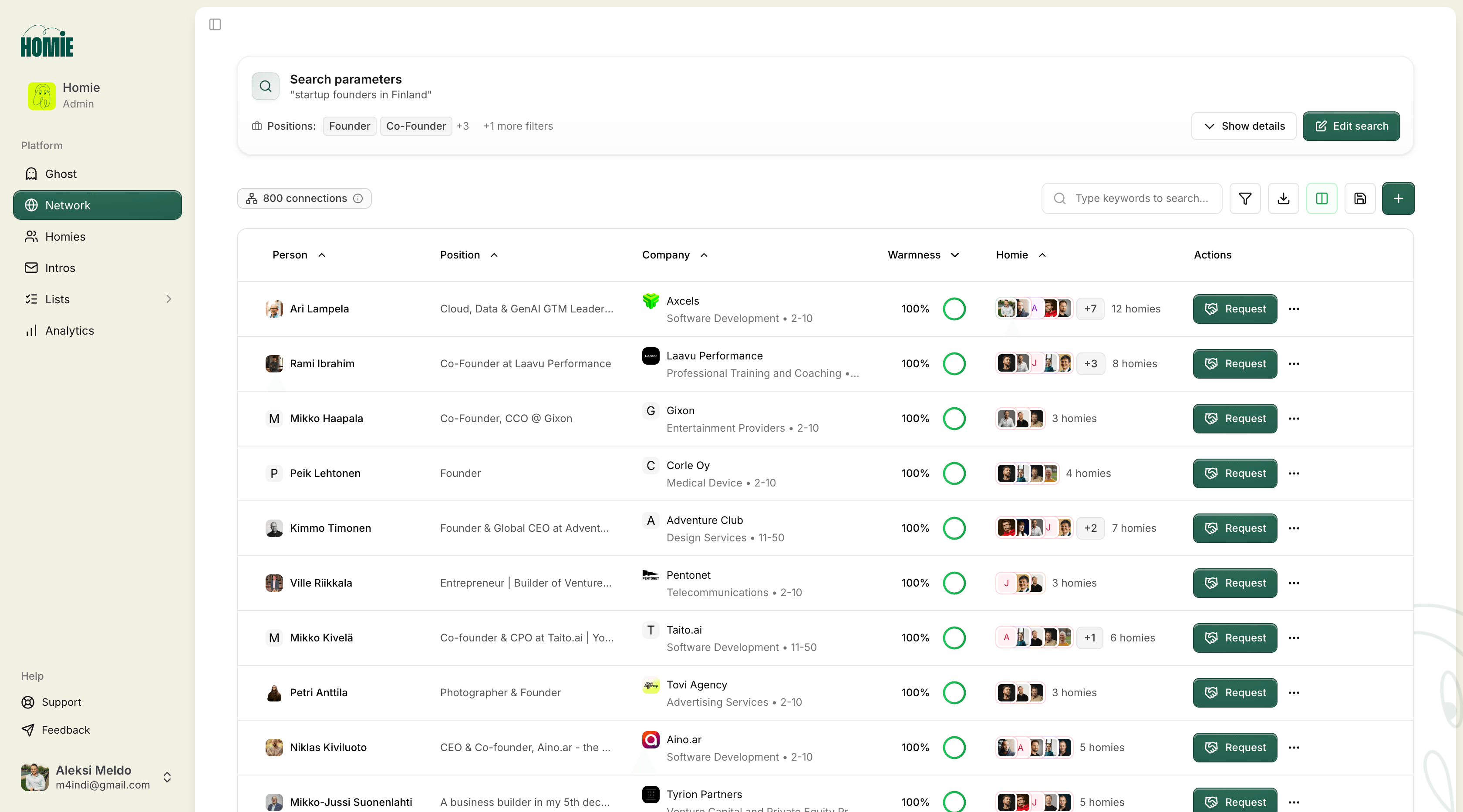
Task: Collapse the sidebar panel icon
Action: click(215, 24)
